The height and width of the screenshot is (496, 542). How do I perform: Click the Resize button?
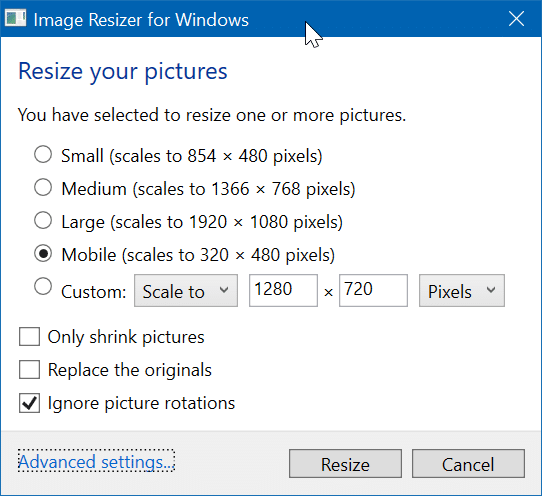pos(345,464)
